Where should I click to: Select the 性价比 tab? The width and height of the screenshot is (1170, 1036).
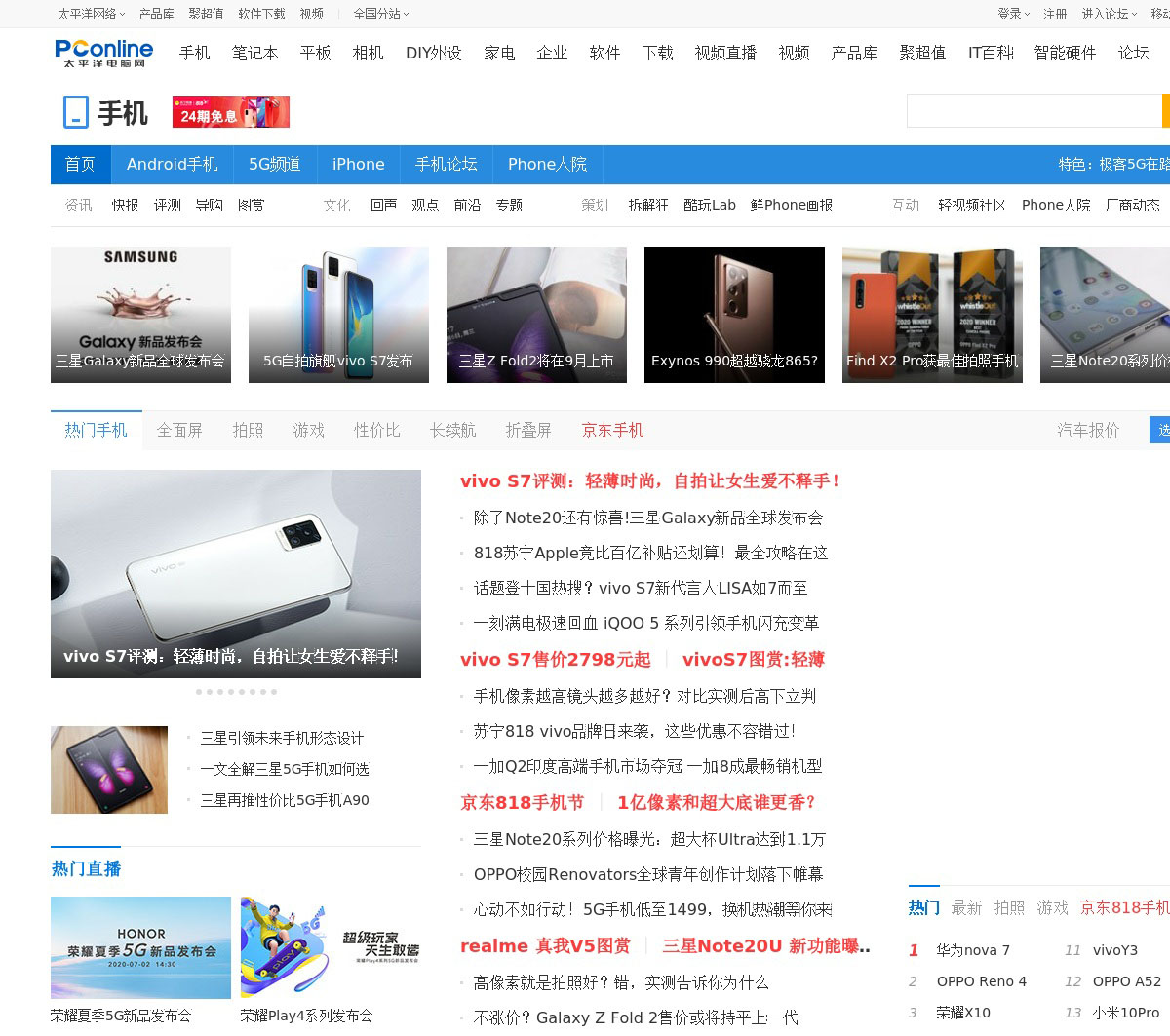tap(376, 430)
